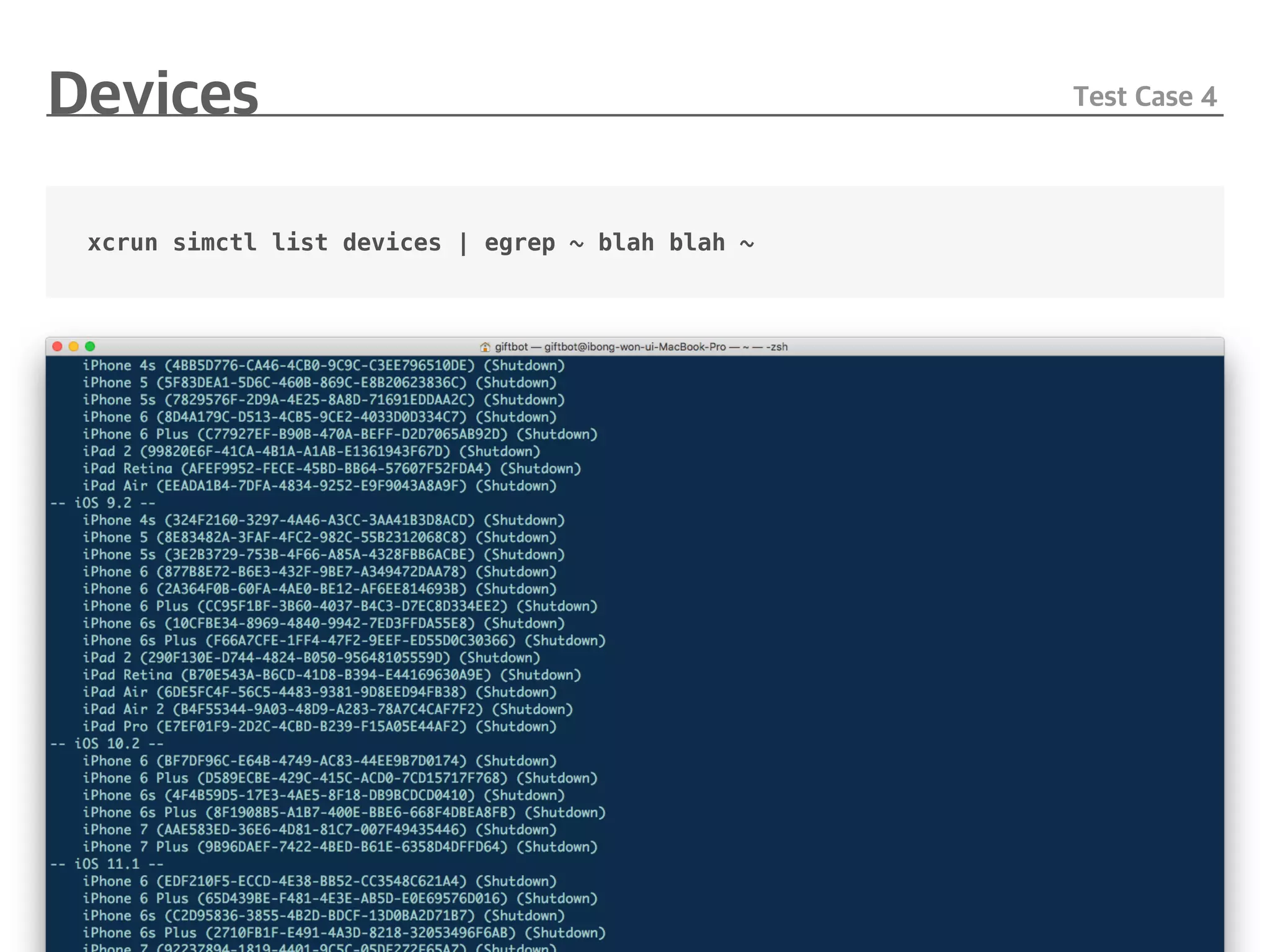Click the iOS 10.2 section header line
The height and width of the screenshot is (952, 1270).
[x=107, y=743]
